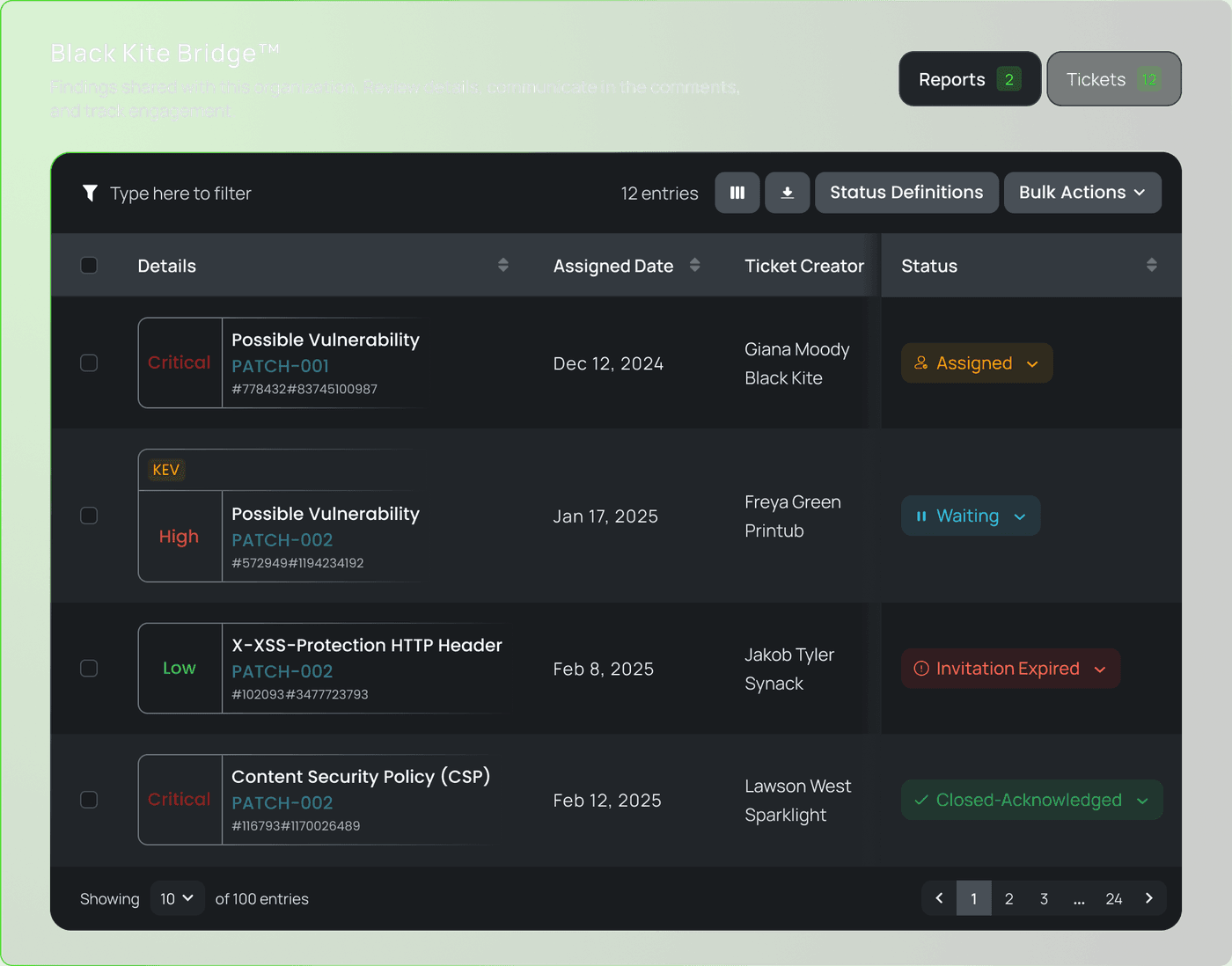Go to next page arrow
Viewport: 1232px width, 966px height.
point(1148,898)
